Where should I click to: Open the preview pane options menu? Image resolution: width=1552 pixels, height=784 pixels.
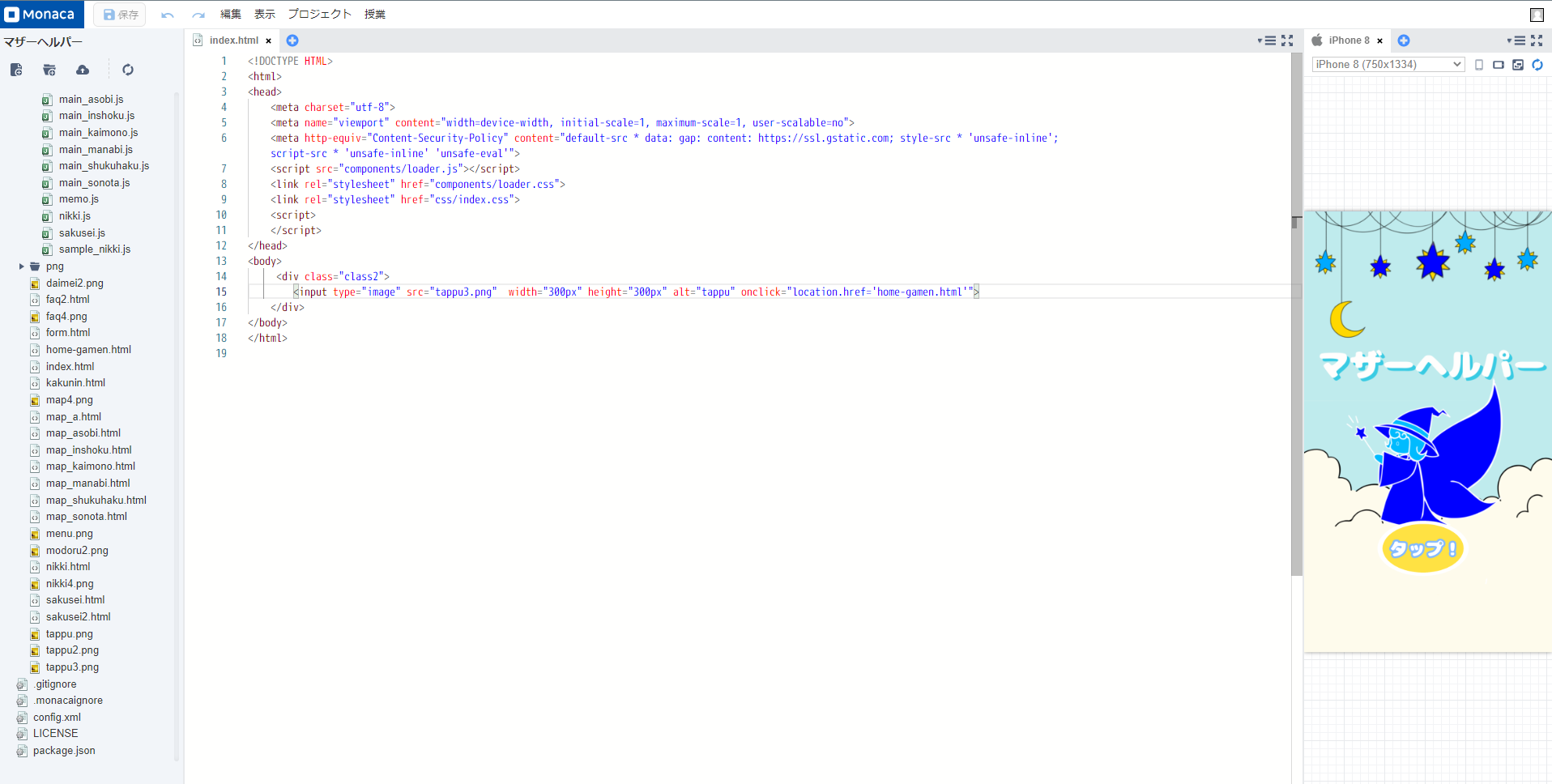tap(1516, 40)
